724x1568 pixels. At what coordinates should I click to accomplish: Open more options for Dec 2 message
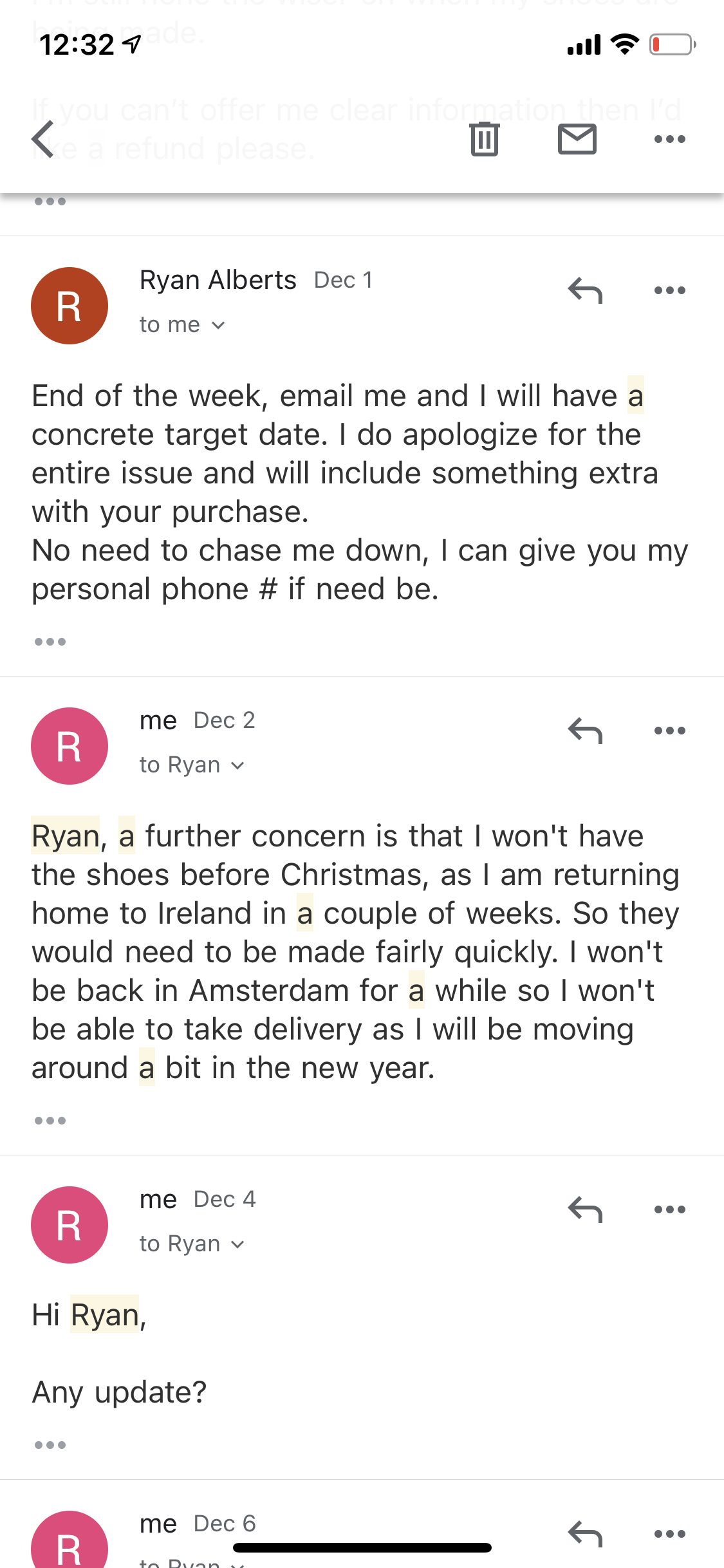click(x=669, y=731)
